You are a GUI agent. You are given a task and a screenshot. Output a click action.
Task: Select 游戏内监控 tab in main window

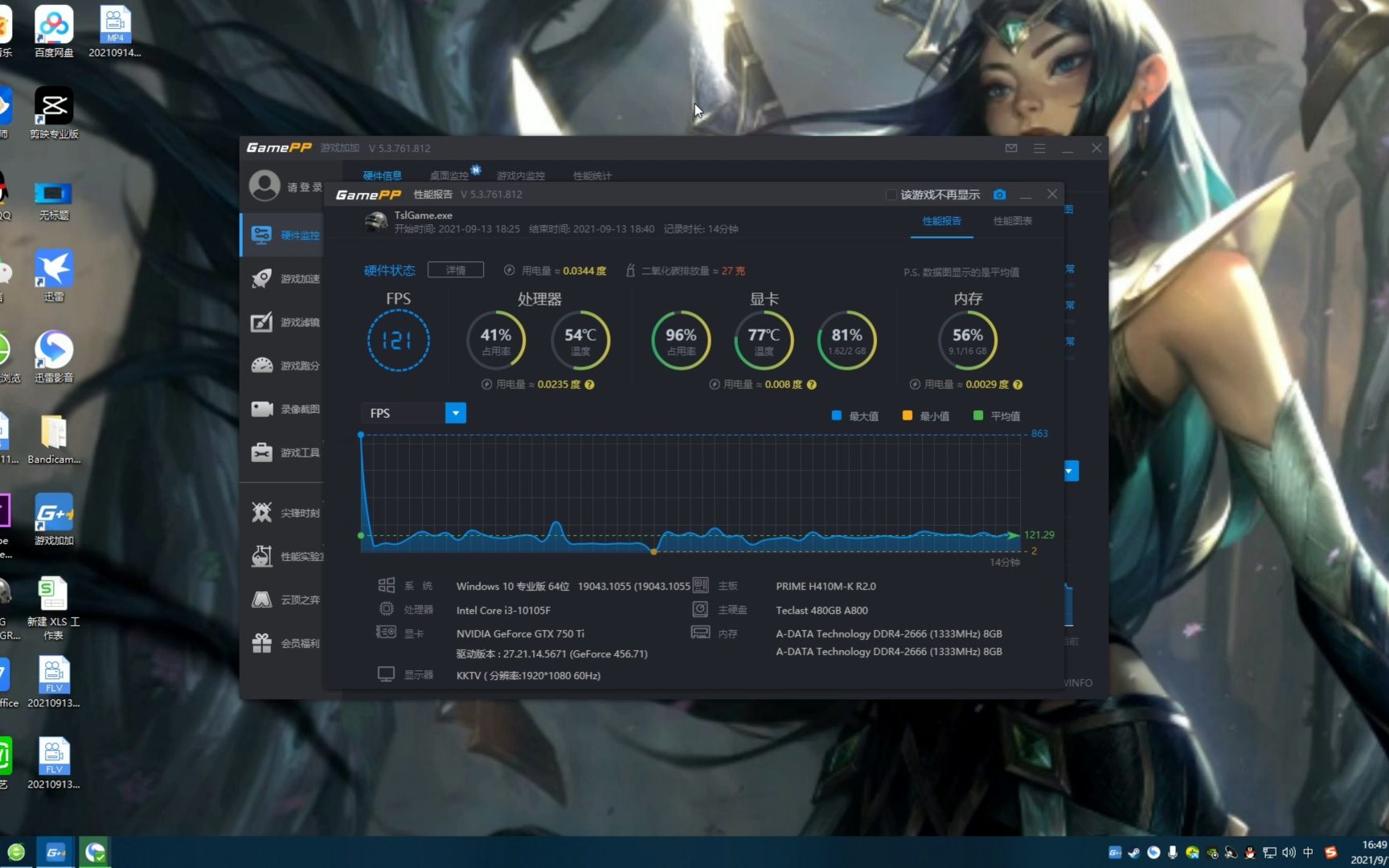click(520, 175)
